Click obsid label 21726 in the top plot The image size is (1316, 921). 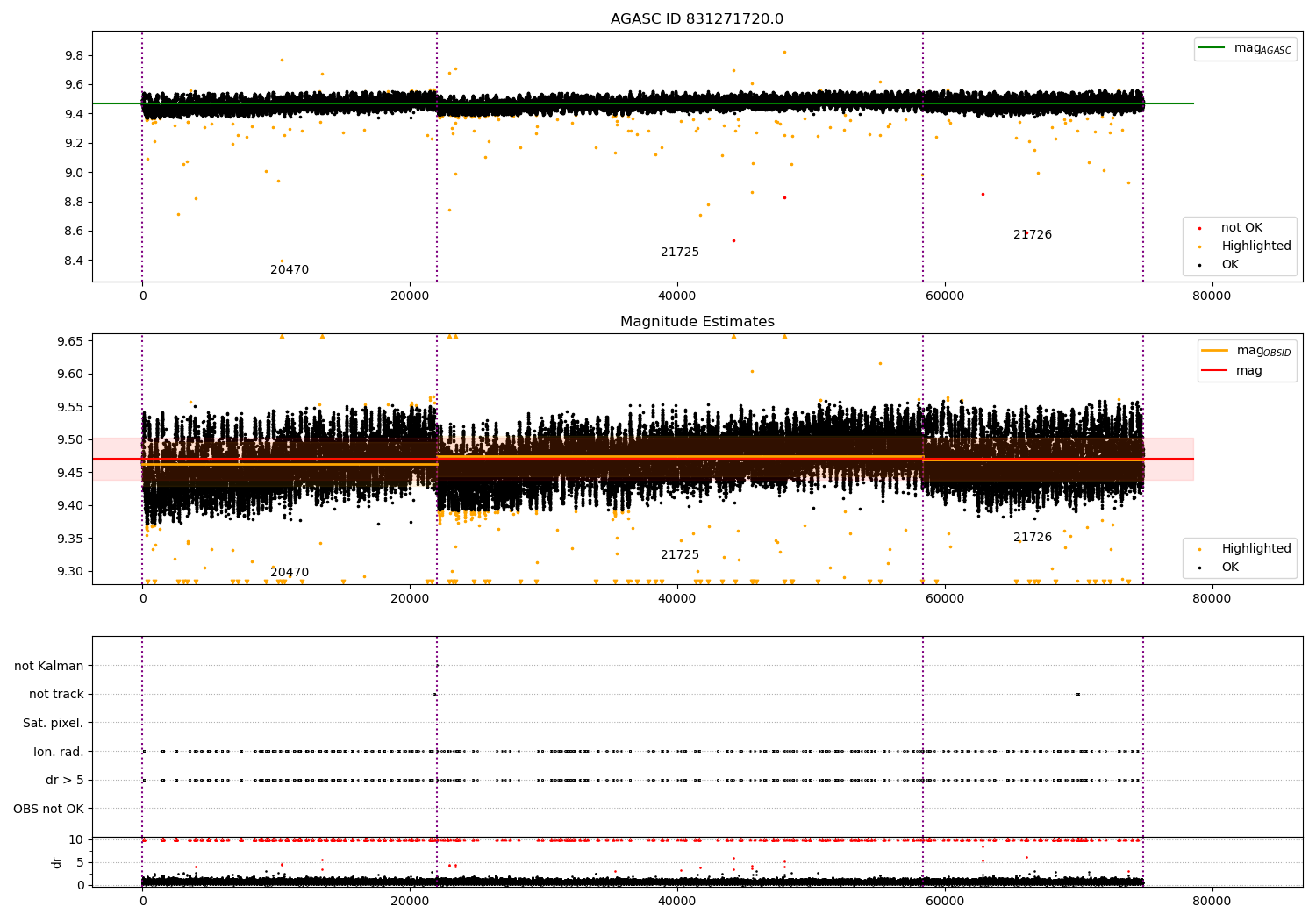(x=1033, y=235)
